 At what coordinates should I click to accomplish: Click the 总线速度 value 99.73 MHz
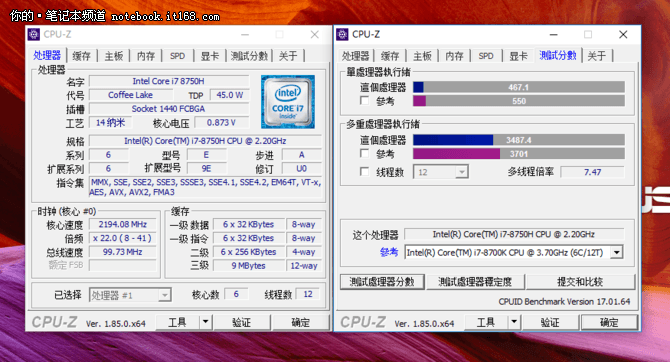click(x=123, y=252)
